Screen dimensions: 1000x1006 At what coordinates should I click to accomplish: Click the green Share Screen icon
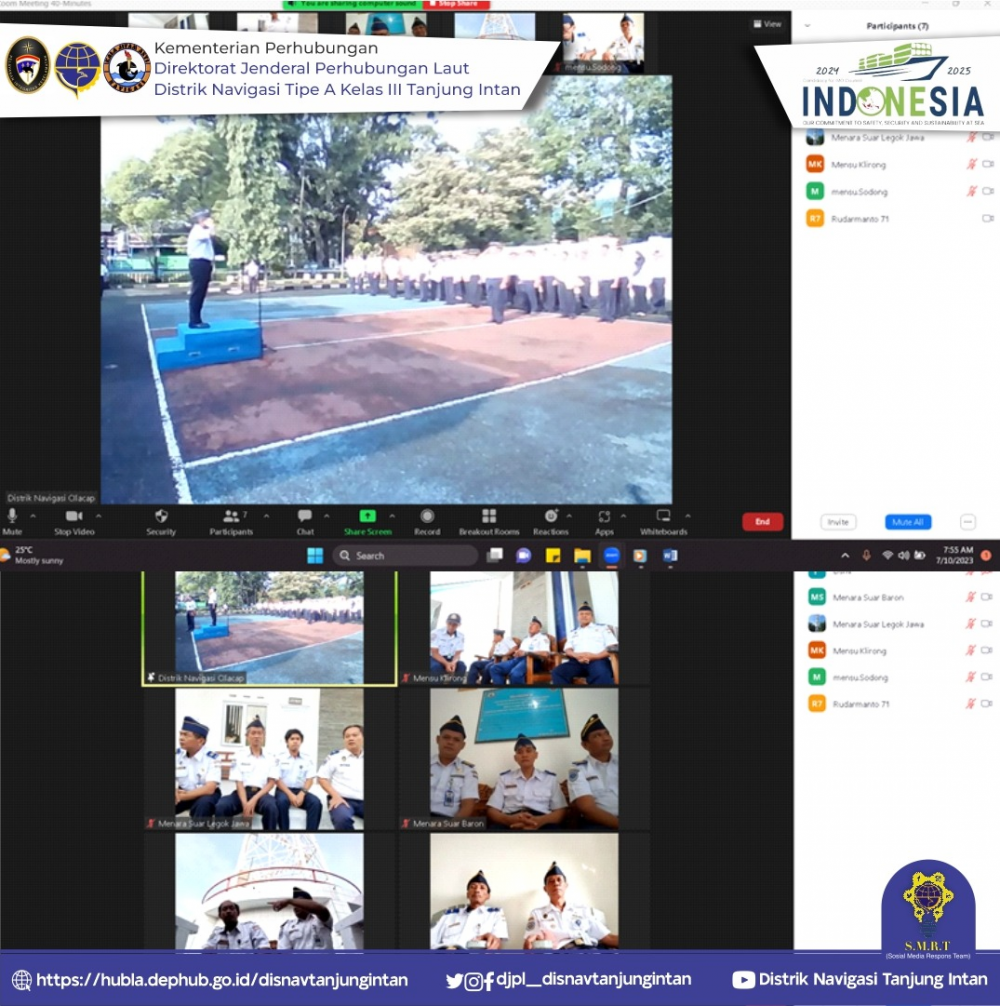368,516
